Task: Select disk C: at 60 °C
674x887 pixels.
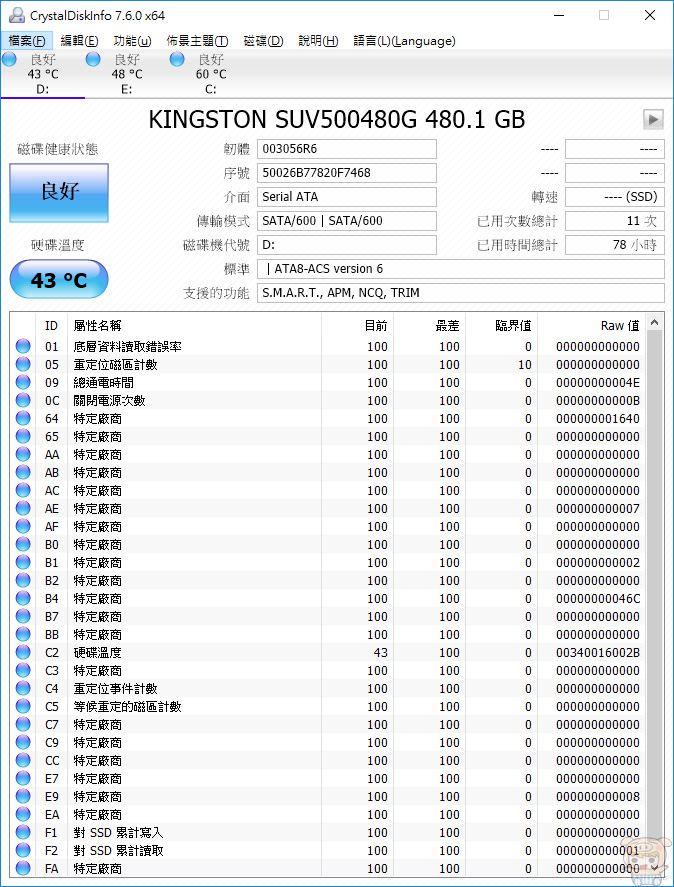Action: tap(211, 74)
